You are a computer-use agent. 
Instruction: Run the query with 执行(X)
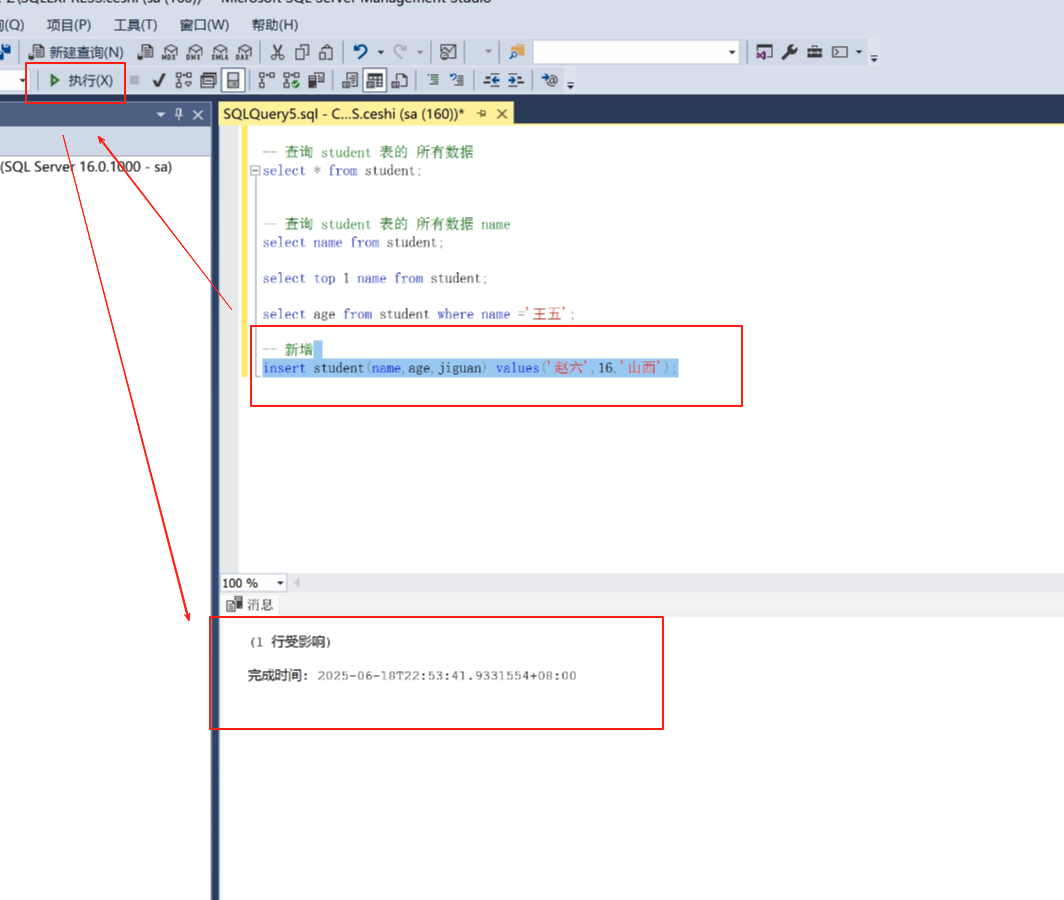tap(81, 81)
